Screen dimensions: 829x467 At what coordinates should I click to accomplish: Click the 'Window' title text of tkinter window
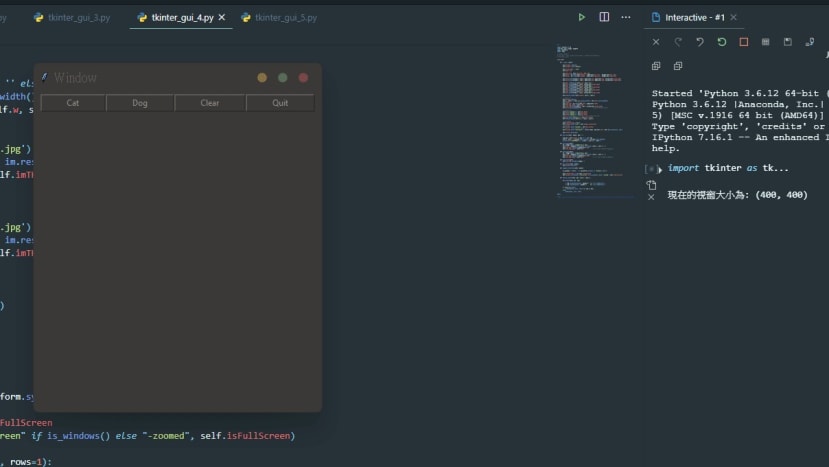[x=75, y=78]
